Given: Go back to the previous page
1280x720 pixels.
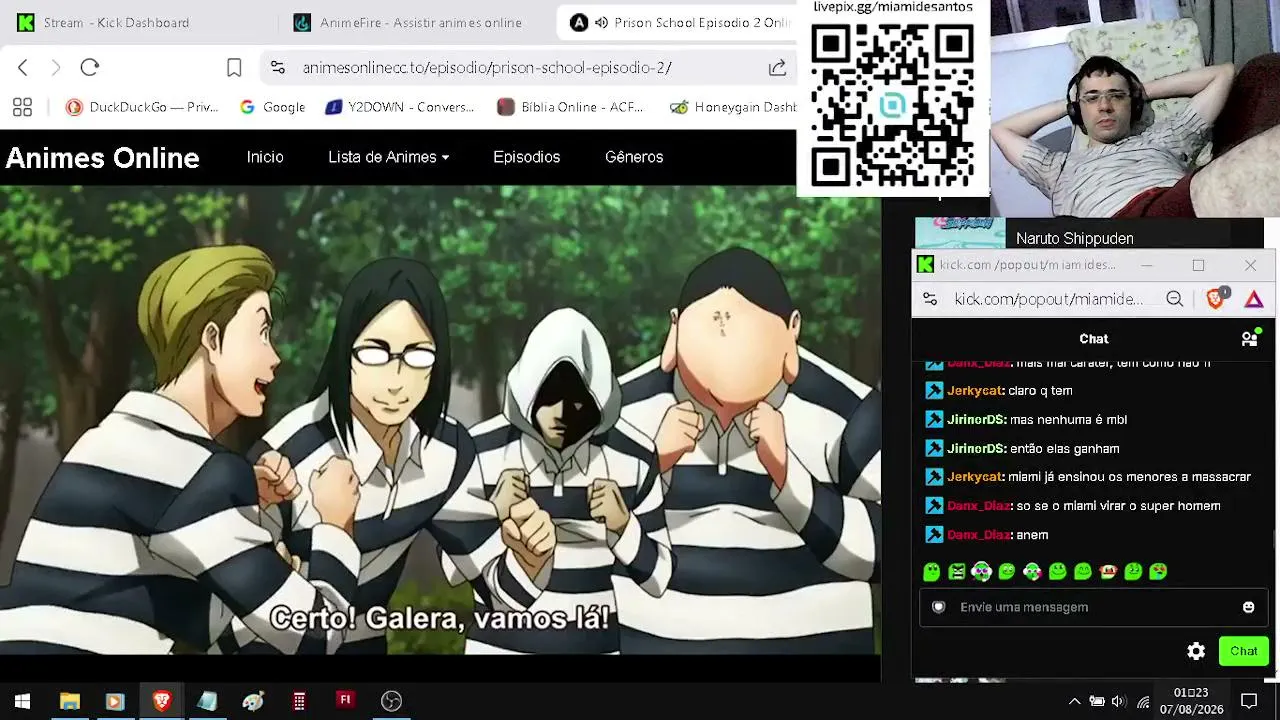Looking at the screenshot, I should click(23, 67).
